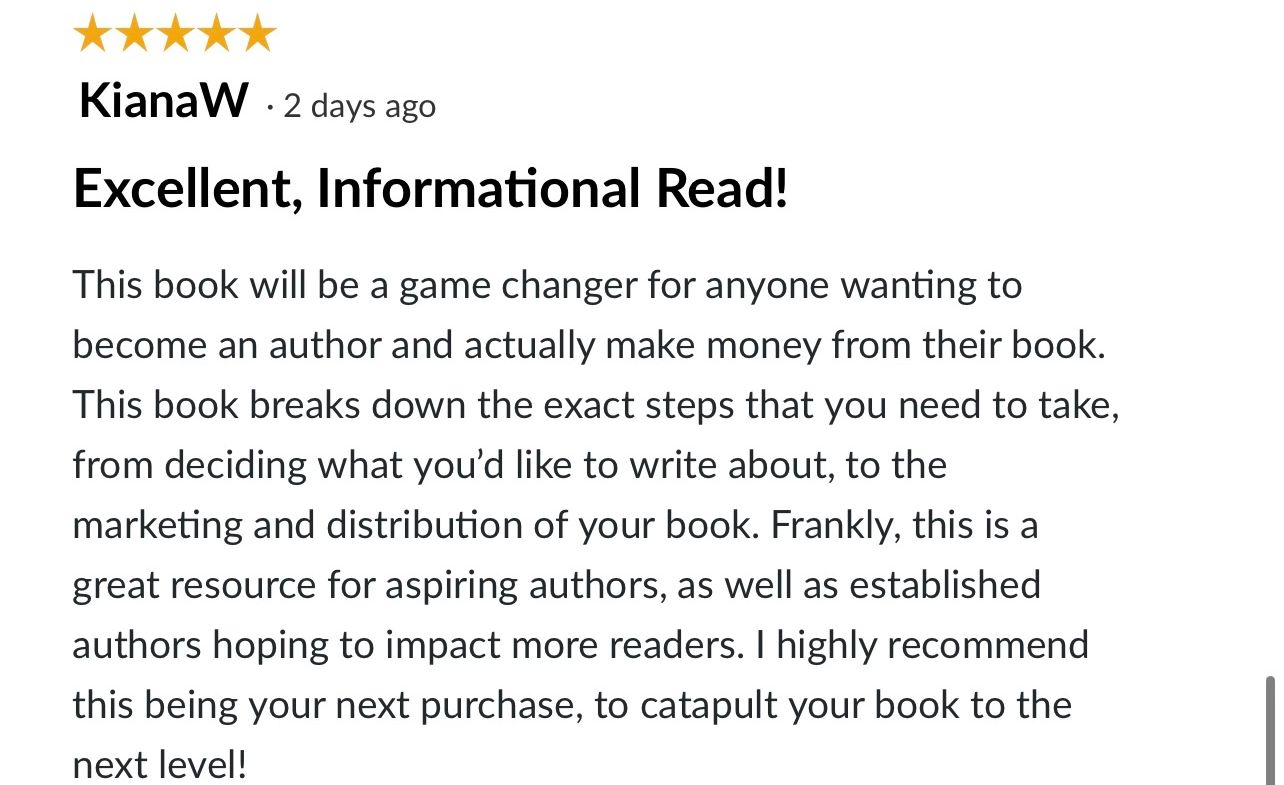Select the fourth gold rating star

click(216, 34)
